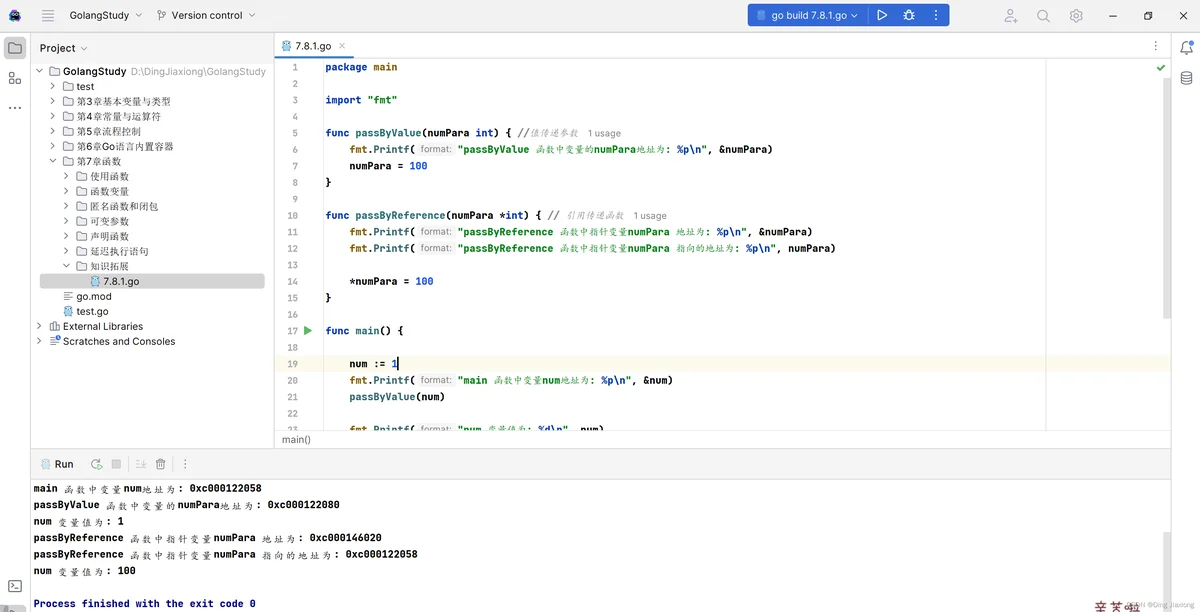Click the GoLand logo icon in title bar
This screenshot has height=612, width=1200.
coord(15,15)
